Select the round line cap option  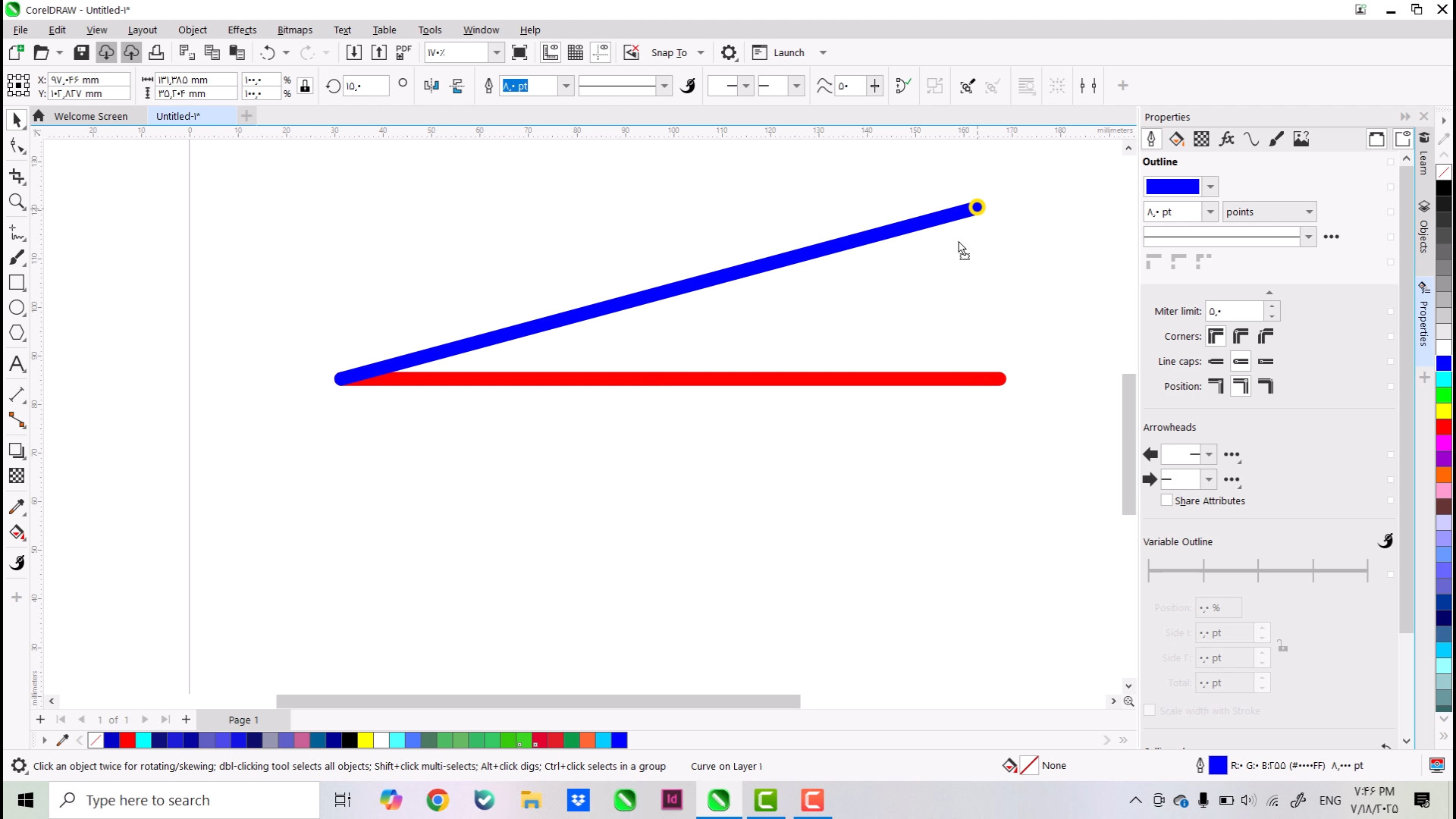(1241, 361)
